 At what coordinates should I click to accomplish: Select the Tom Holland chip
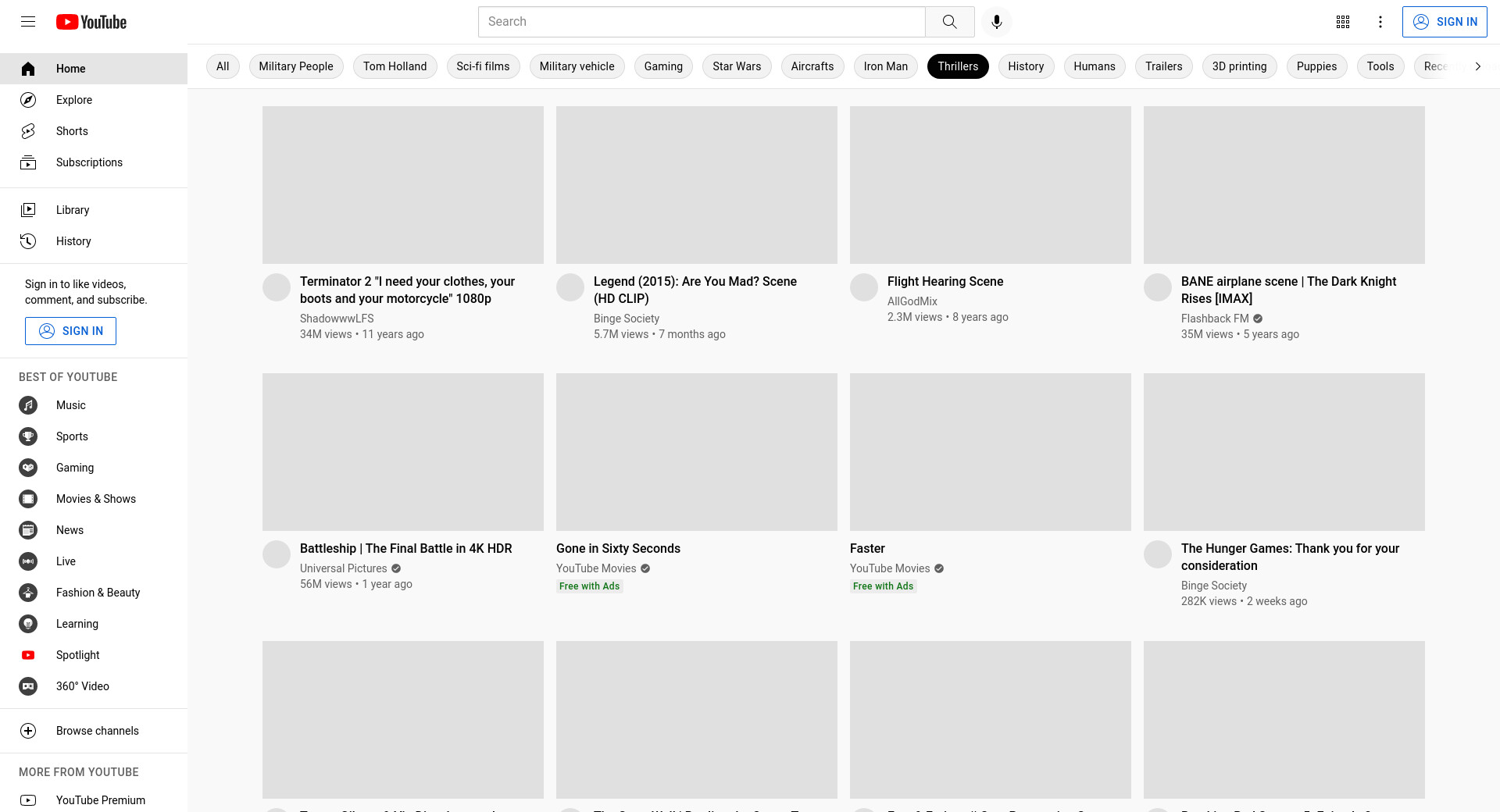click(x=395, y=66)
